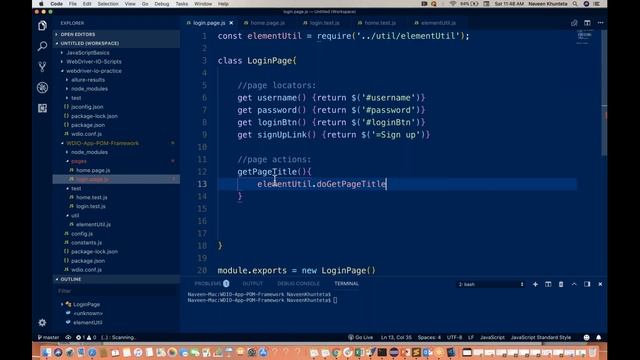Kill terminal with trash icon

click(x=561, y=284)
